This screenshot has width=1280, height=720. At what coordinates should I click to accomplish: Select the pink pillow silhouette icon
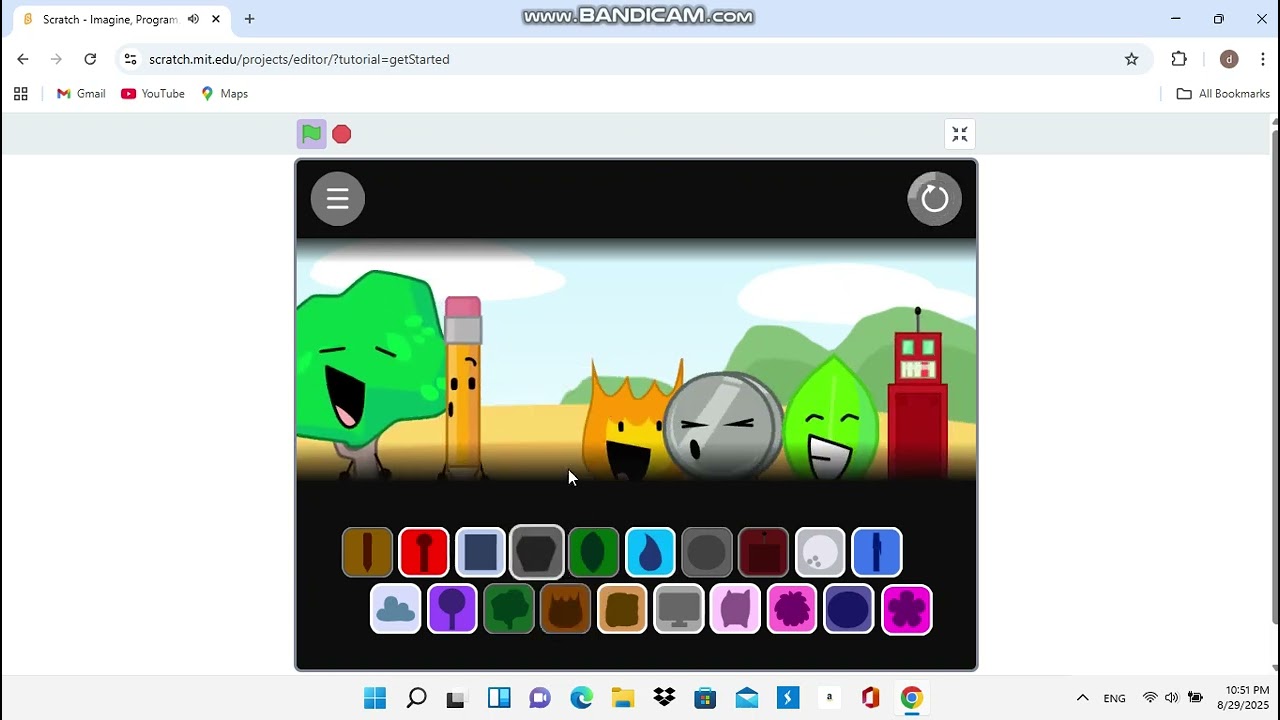[x=736, y=609]
